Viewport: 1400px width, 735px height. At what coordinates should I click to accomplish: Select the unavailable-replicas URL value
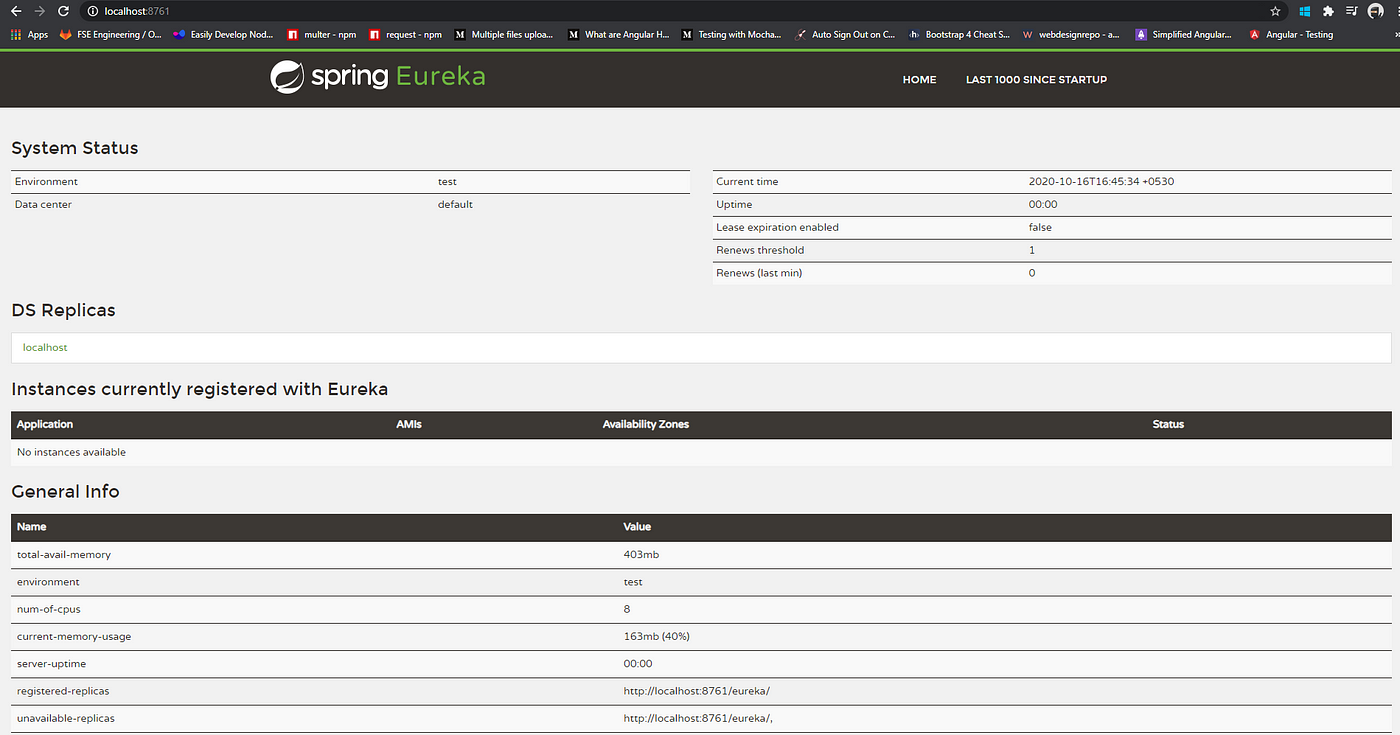pyautogui.click(x=698, y=718)
